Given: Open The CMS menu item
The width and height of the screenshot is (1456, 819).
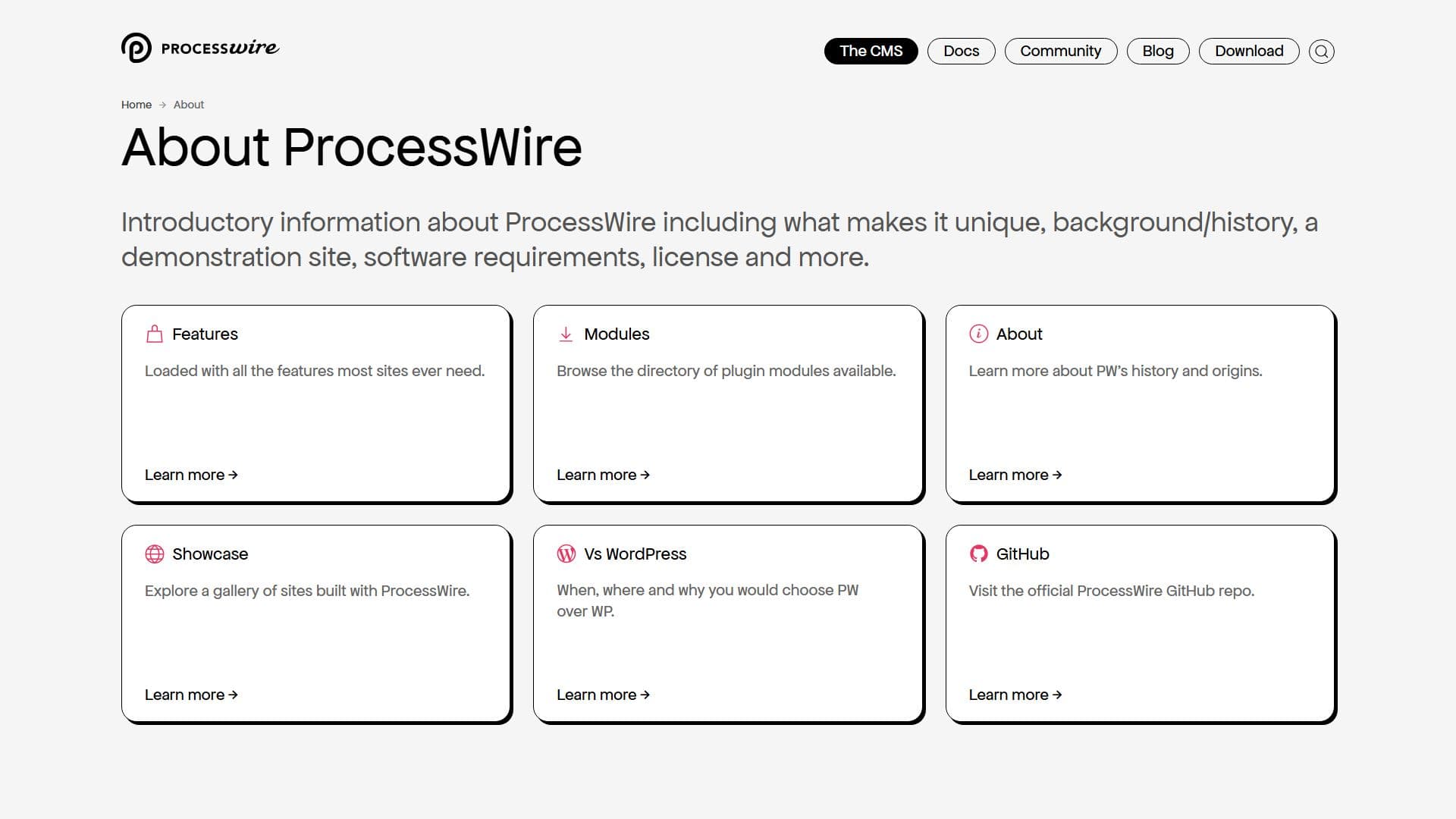Looking at the screenshot, I should coord(871,51).
